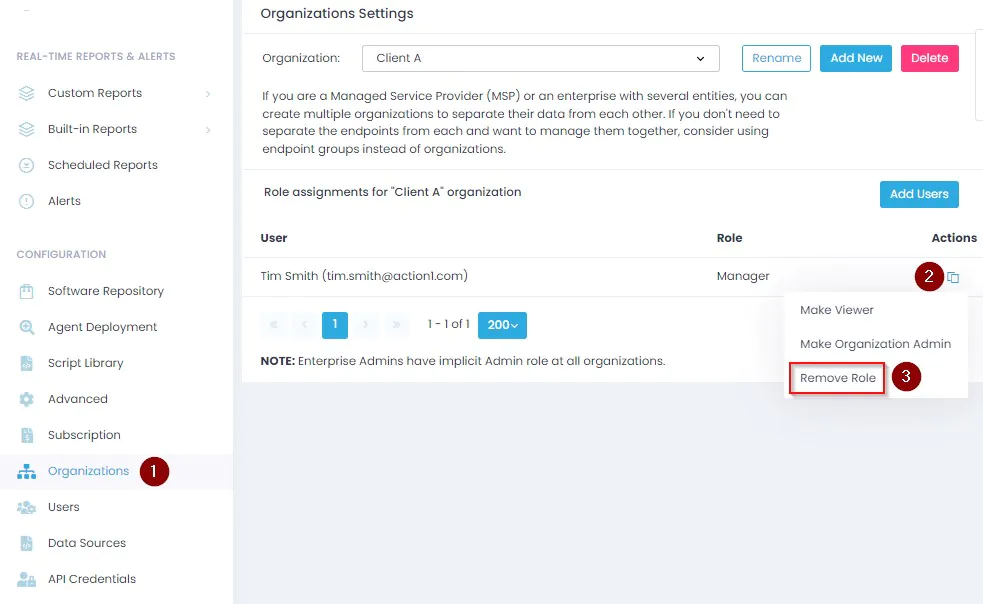Click the Rename button
Screen dimensions: 983x604
coord(776,58)
